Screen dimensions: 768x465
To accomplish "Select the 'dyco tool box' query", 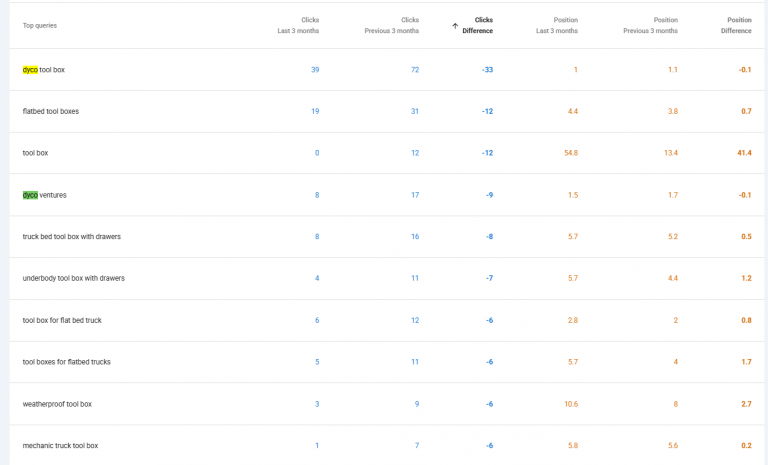I will 44,70.
